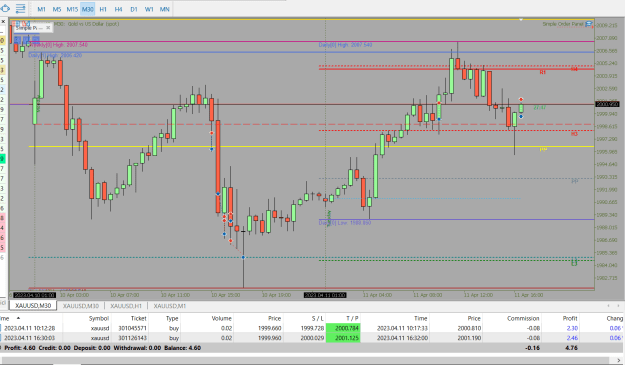
Task: Sort history by T / P column header
Action: click(352, 318)
